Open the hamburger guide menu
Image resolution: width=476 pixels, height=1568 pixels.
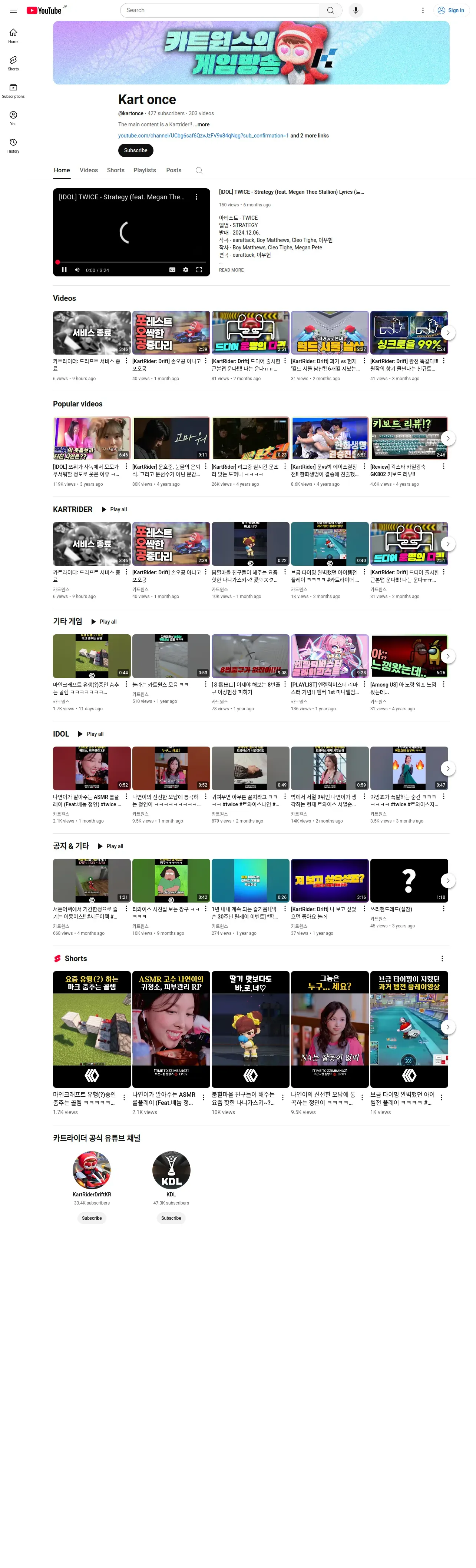[13, 10]
